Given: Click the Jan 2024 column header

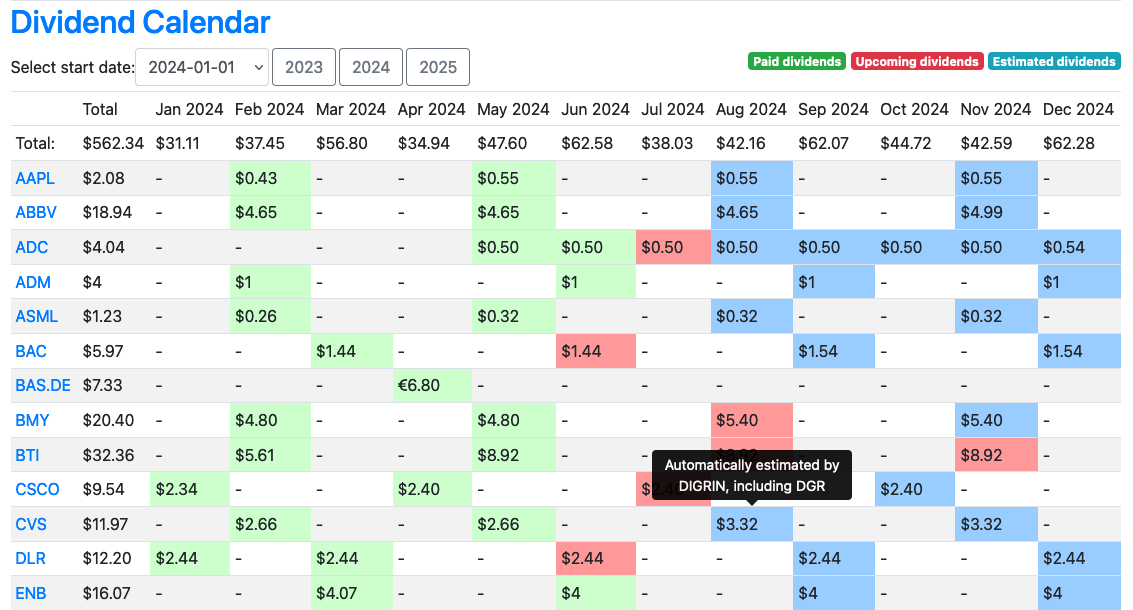Looking at the screenshot, I should tap(189, 109).
